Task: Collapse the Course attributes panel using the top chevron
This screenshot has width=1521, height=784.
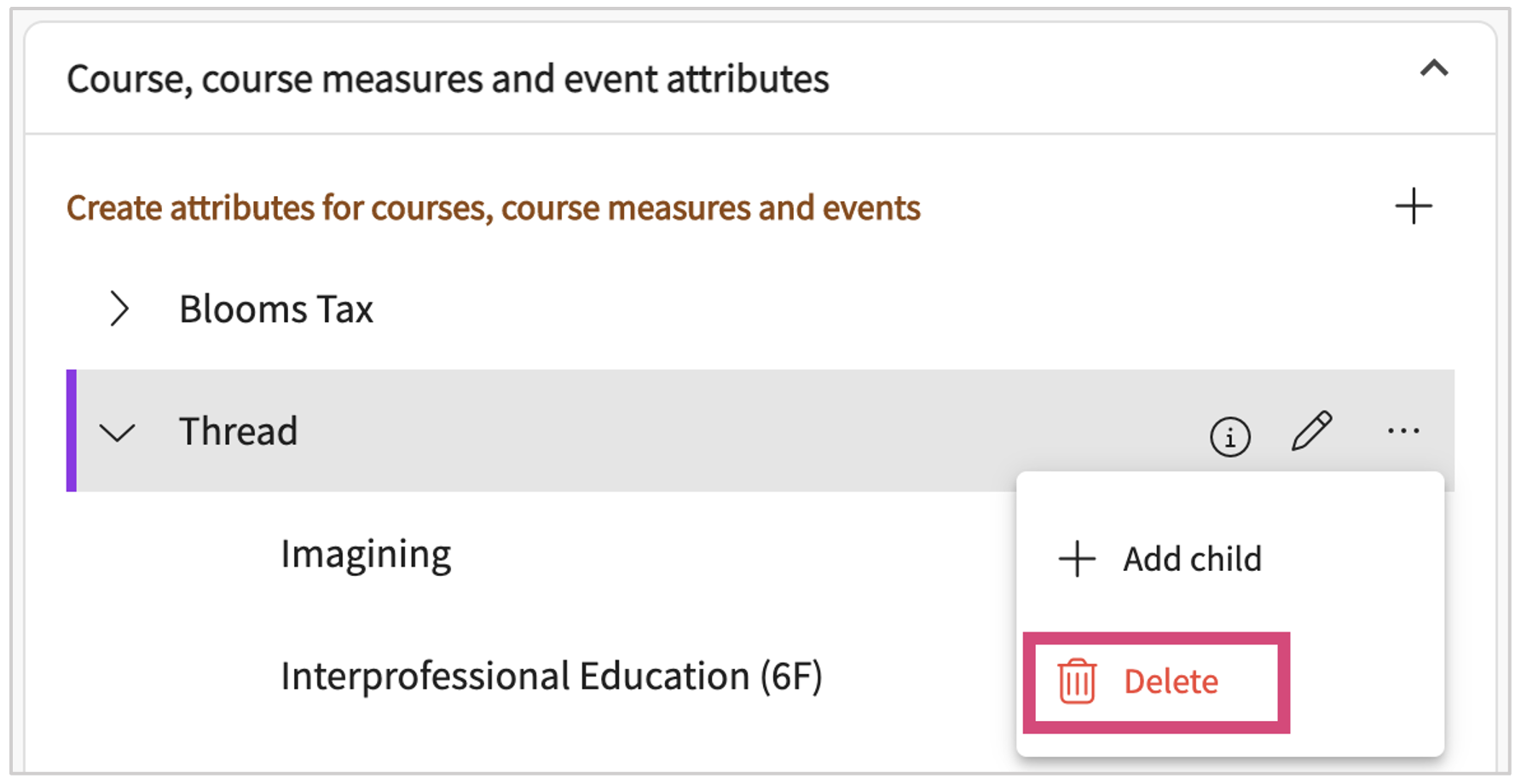Action: 1434,69
